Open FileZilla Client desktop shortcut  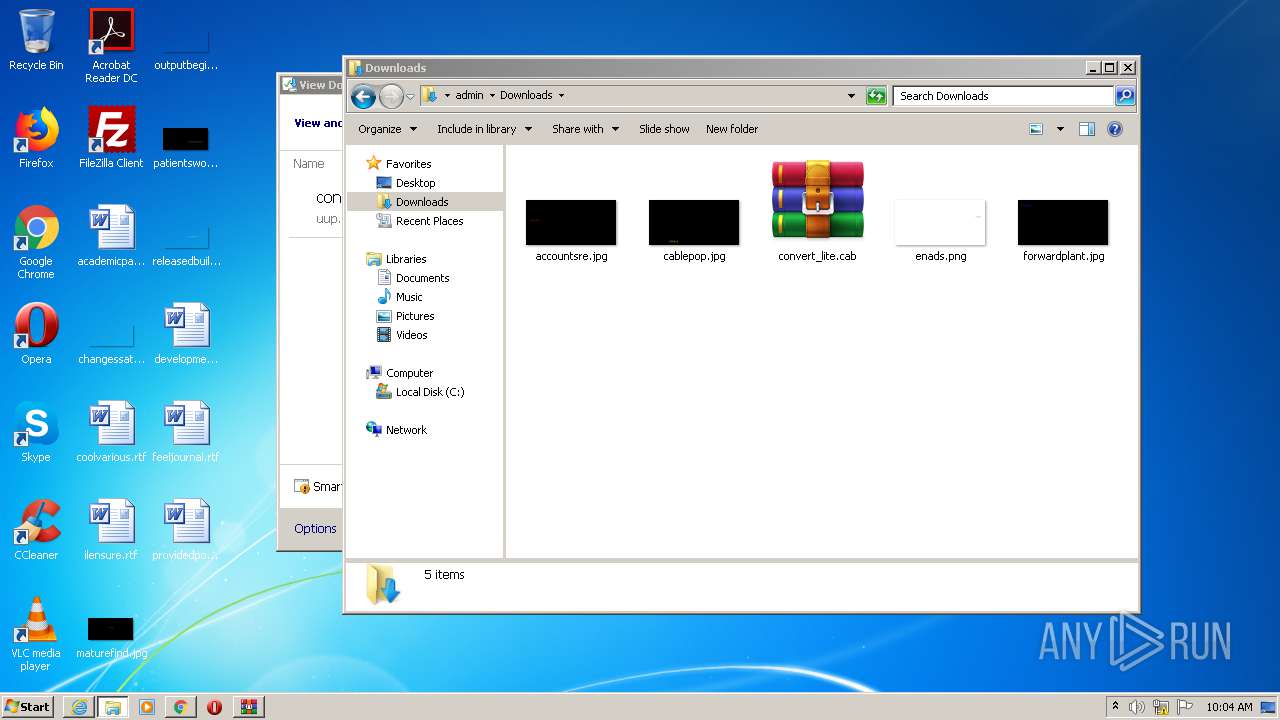coord(111,138)
